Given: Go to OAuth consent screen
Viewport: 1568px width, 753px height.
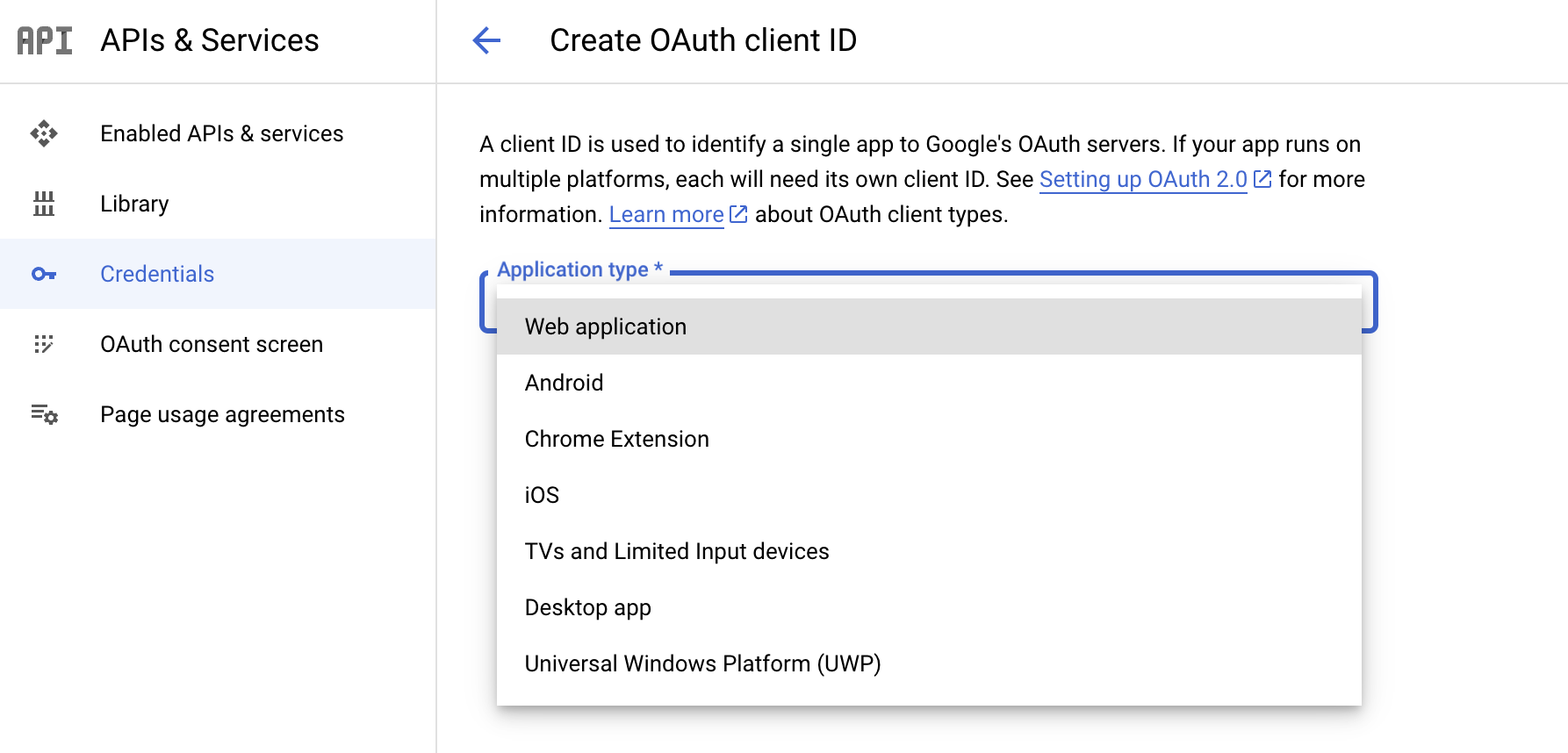Looking at the screenshot, I should [218, 344].
